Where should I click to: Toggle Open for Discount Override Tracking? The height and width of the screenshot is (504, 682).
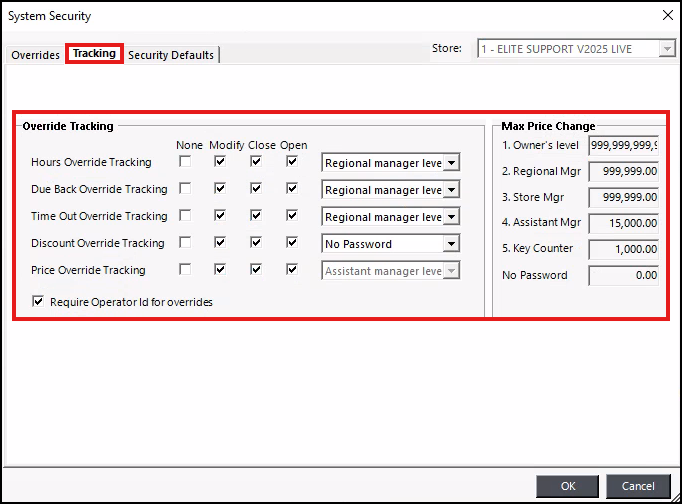pos(292,242)
